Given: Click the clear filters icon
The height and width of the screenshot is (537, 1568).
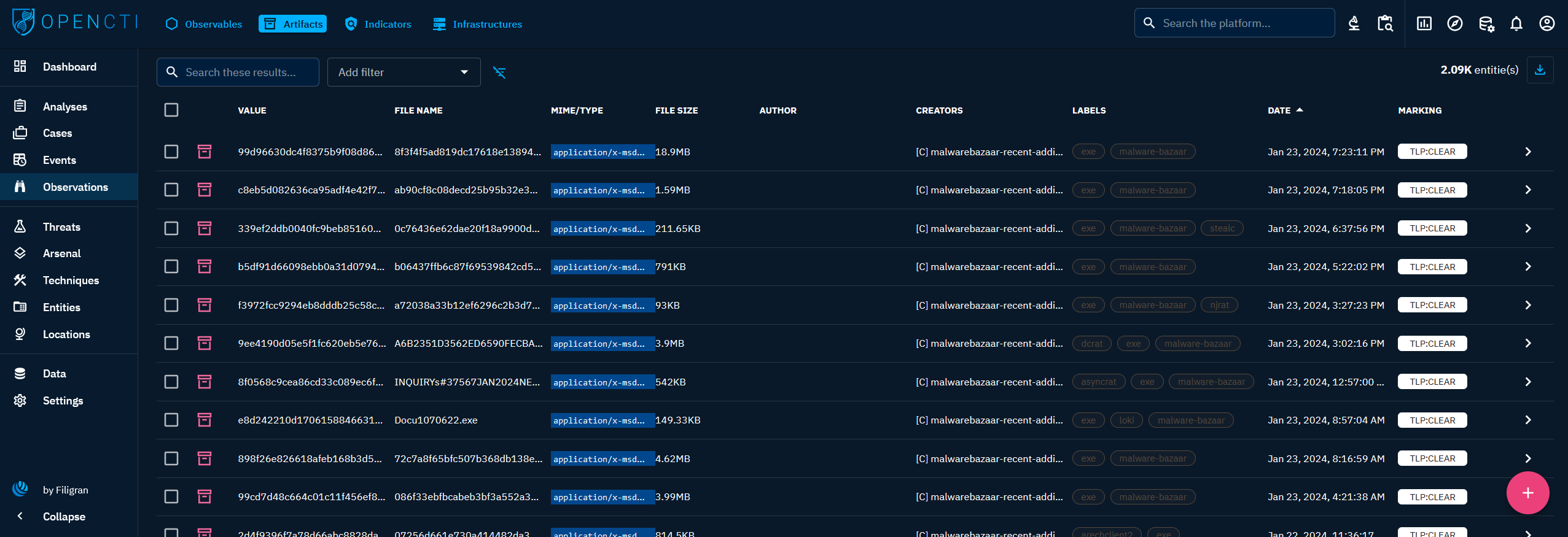Looking at the screenshot, I should pos(499,72).
